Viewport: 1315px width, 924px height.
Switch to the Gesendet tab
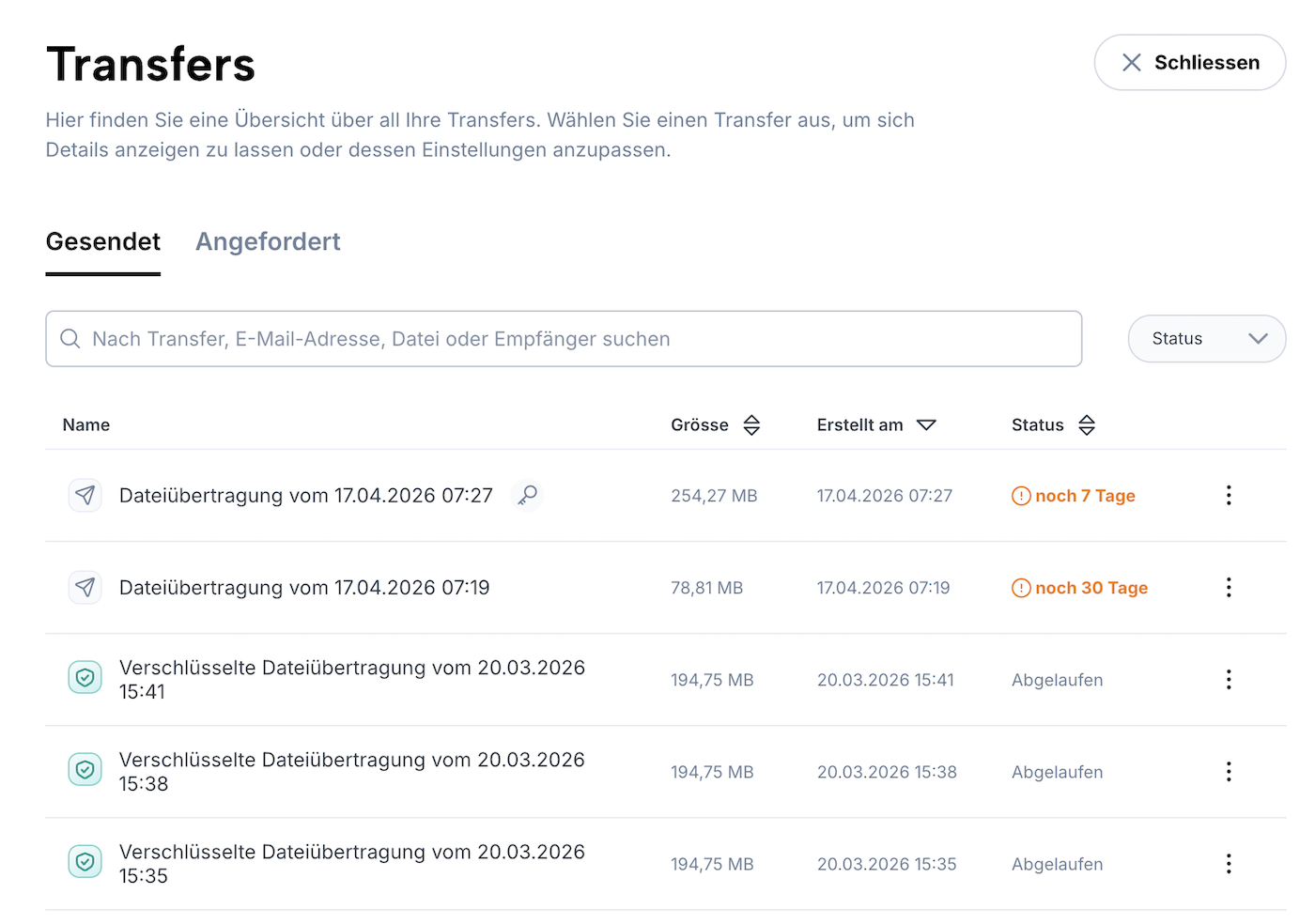click(x=103, y=241)
